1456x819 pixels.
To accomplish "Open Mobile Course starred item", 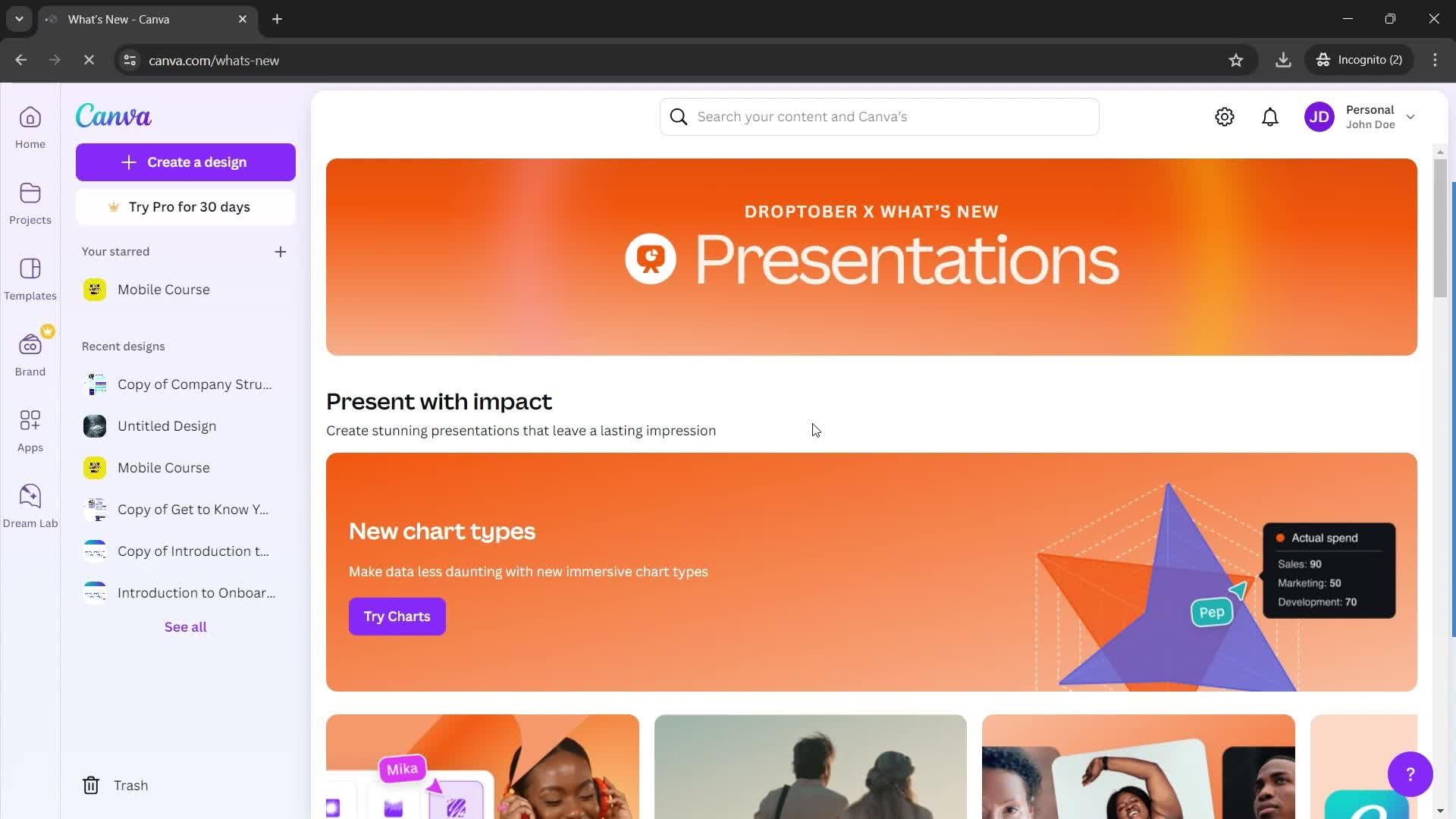I will pos(163,290).
